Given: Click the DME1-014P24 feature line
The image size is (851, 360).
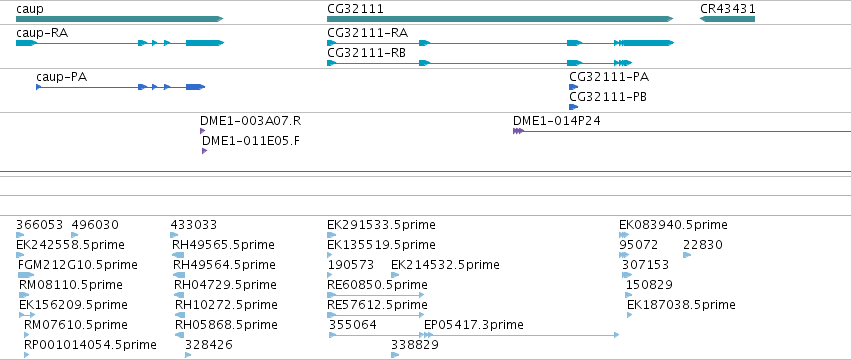Looking at the screenshot, I should [x=682, y=131].
